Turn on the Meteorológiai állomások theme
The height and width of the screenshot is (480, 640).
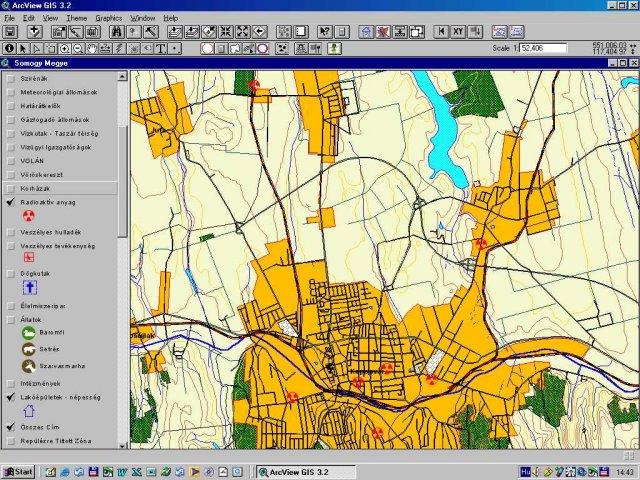(x=10, y=92)
